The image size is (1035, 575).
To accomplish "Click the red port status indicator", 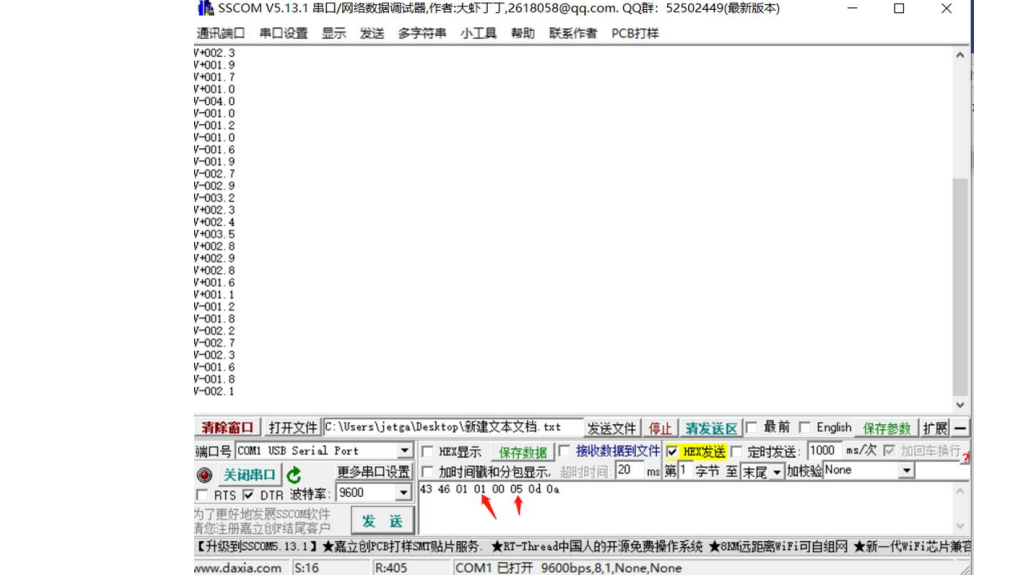I will [204, 474].
